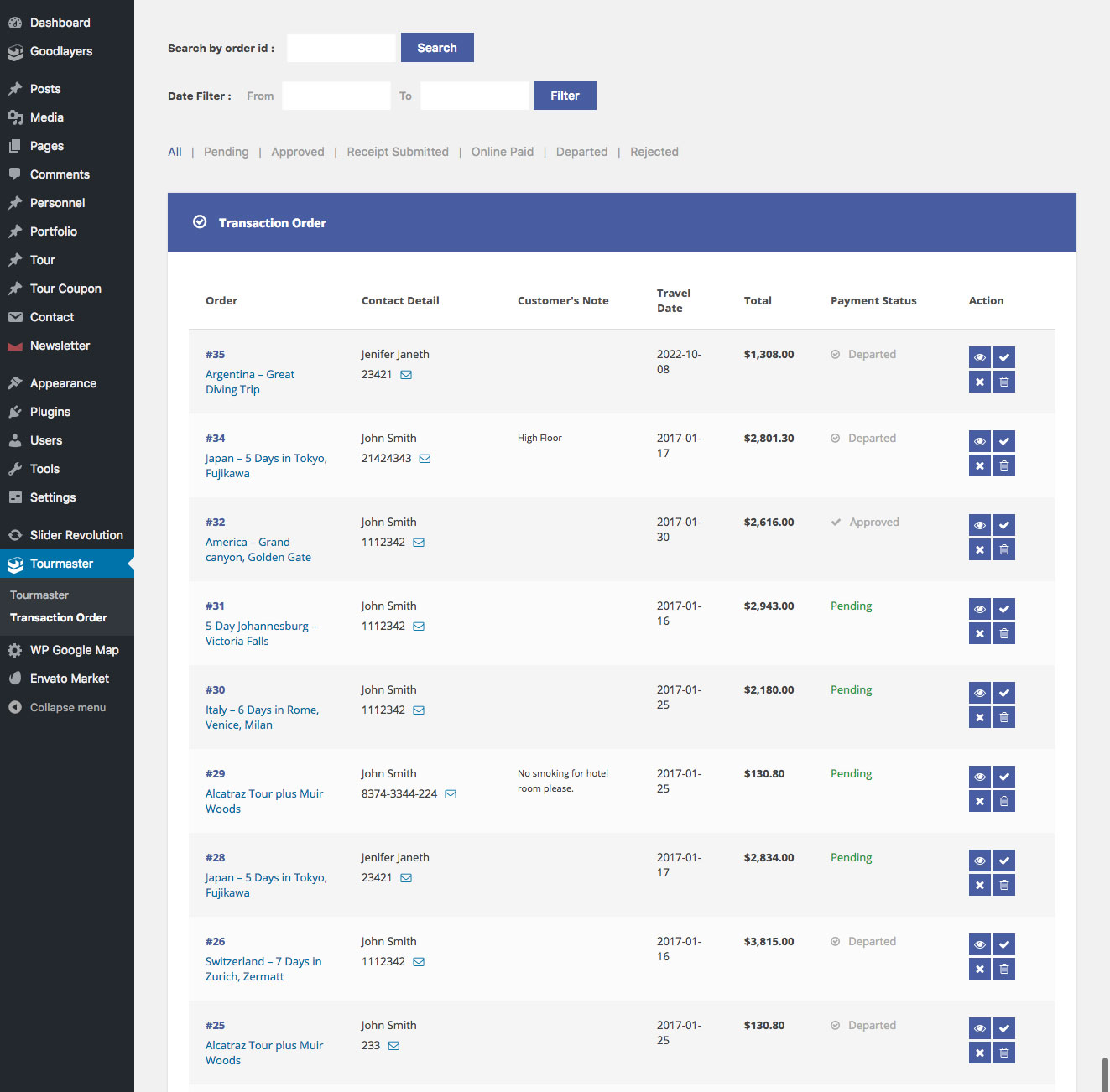Click mail icon for Jenifer Janeth order #35
This screenshot has width=1110, height=1092.
406,375
